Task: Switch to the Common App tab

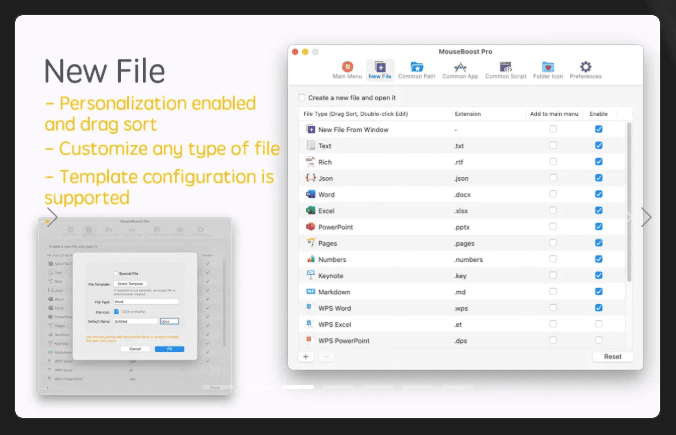Action: 460,70
